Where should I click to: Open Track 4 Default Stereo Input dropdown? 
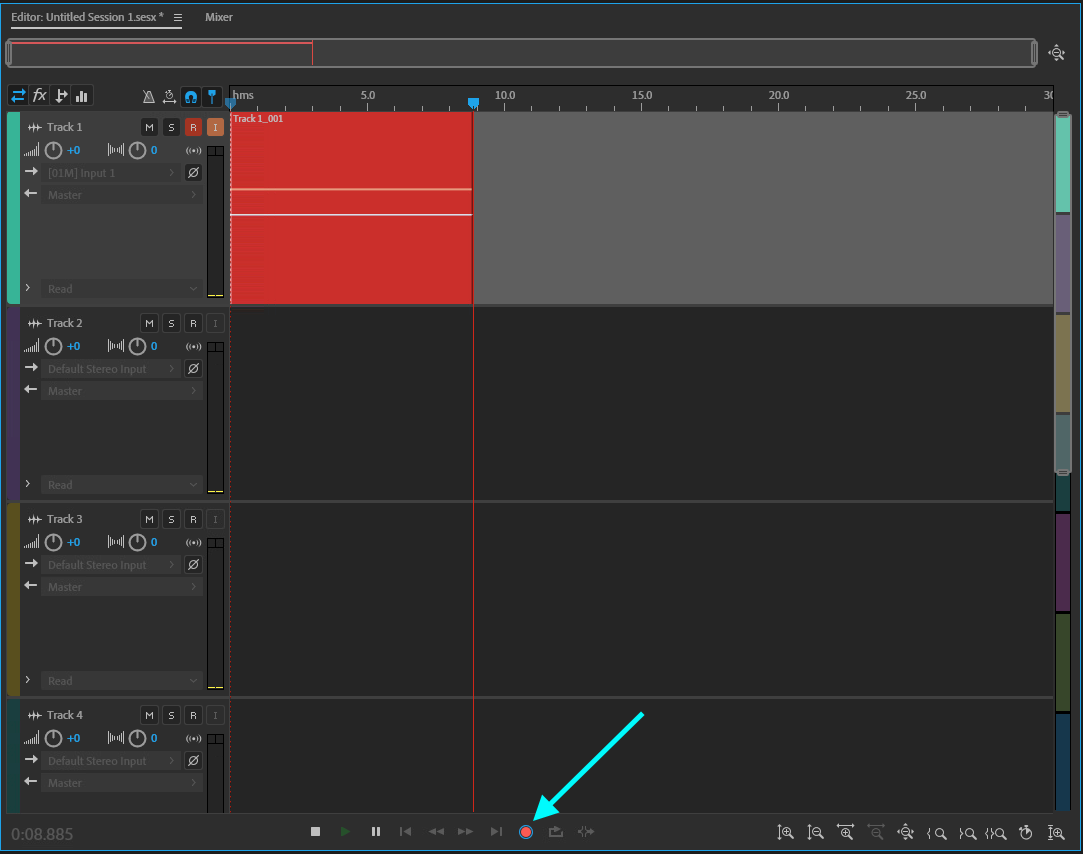(111, 761)
